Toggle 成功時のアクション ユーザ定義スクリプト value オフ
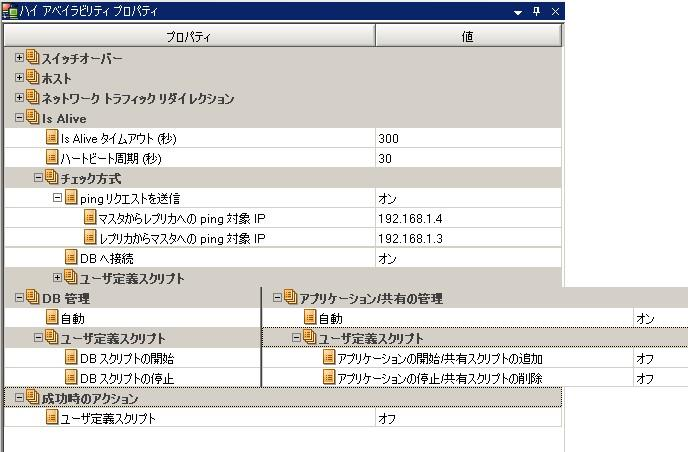This screenshot has height=452, width=688. [x=468, y=418]
